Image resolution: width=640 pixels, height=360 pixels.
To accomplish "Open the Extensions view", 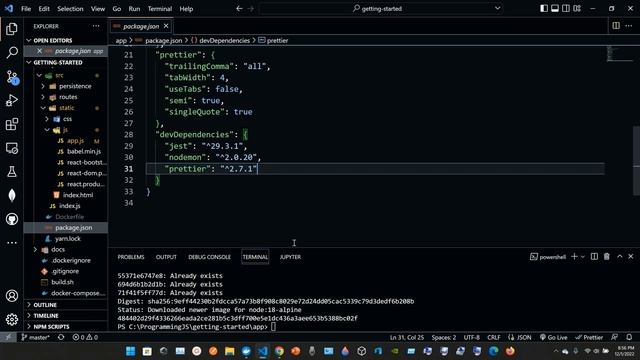I will [x=12, y=124].
